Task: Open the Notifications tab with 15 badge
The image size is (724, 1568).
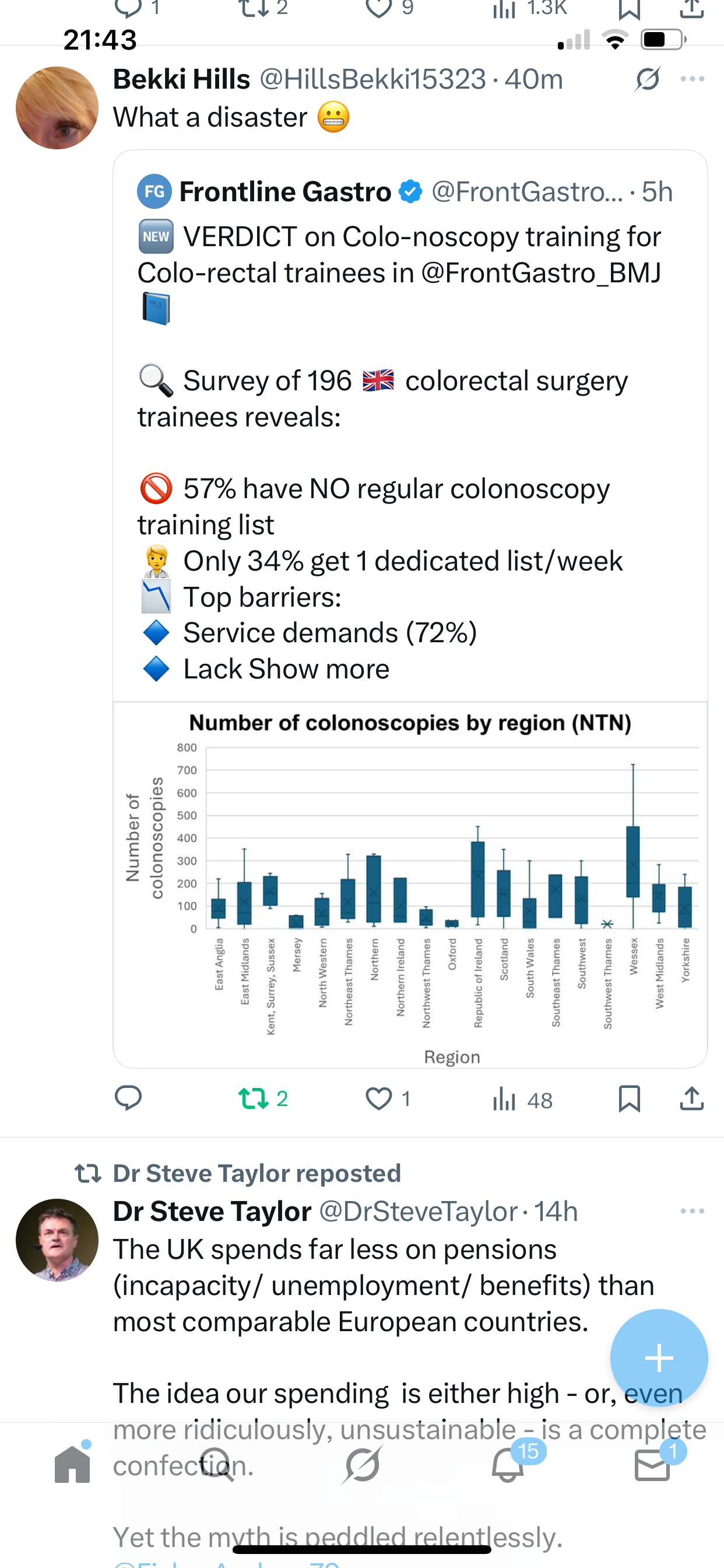Action: click(507, 1464)
